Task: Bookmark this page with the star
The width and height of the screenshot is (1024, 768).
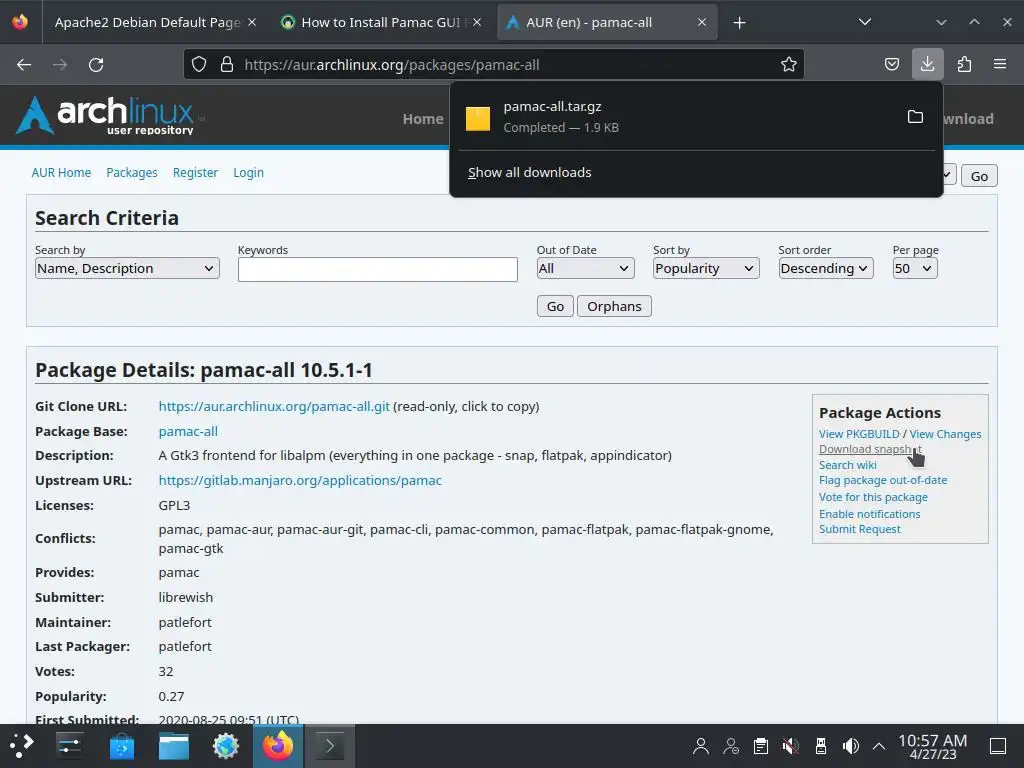Action: click(x=788, y=64)
